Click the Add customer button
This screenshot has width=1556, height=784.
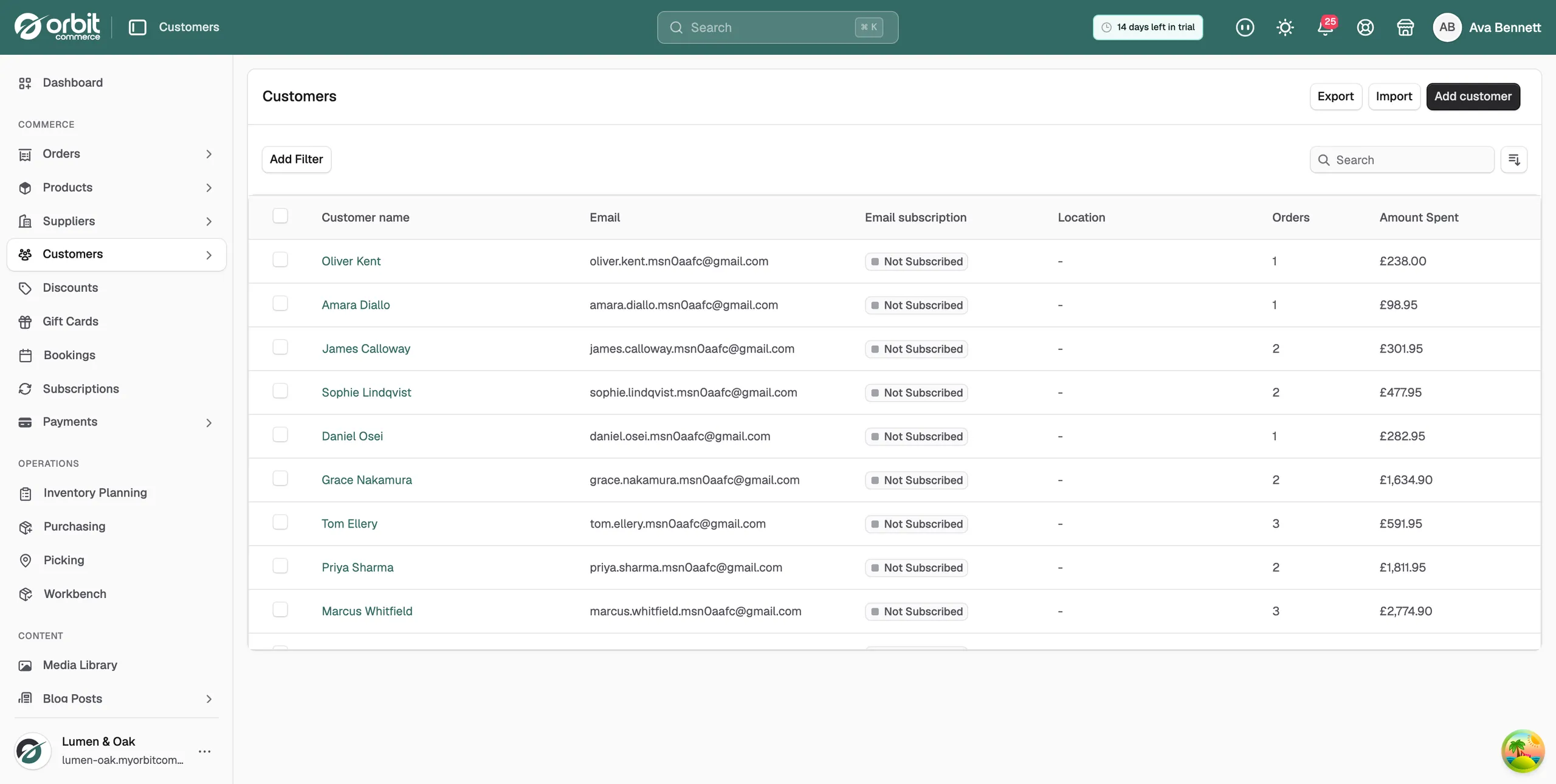[1473, 97]
